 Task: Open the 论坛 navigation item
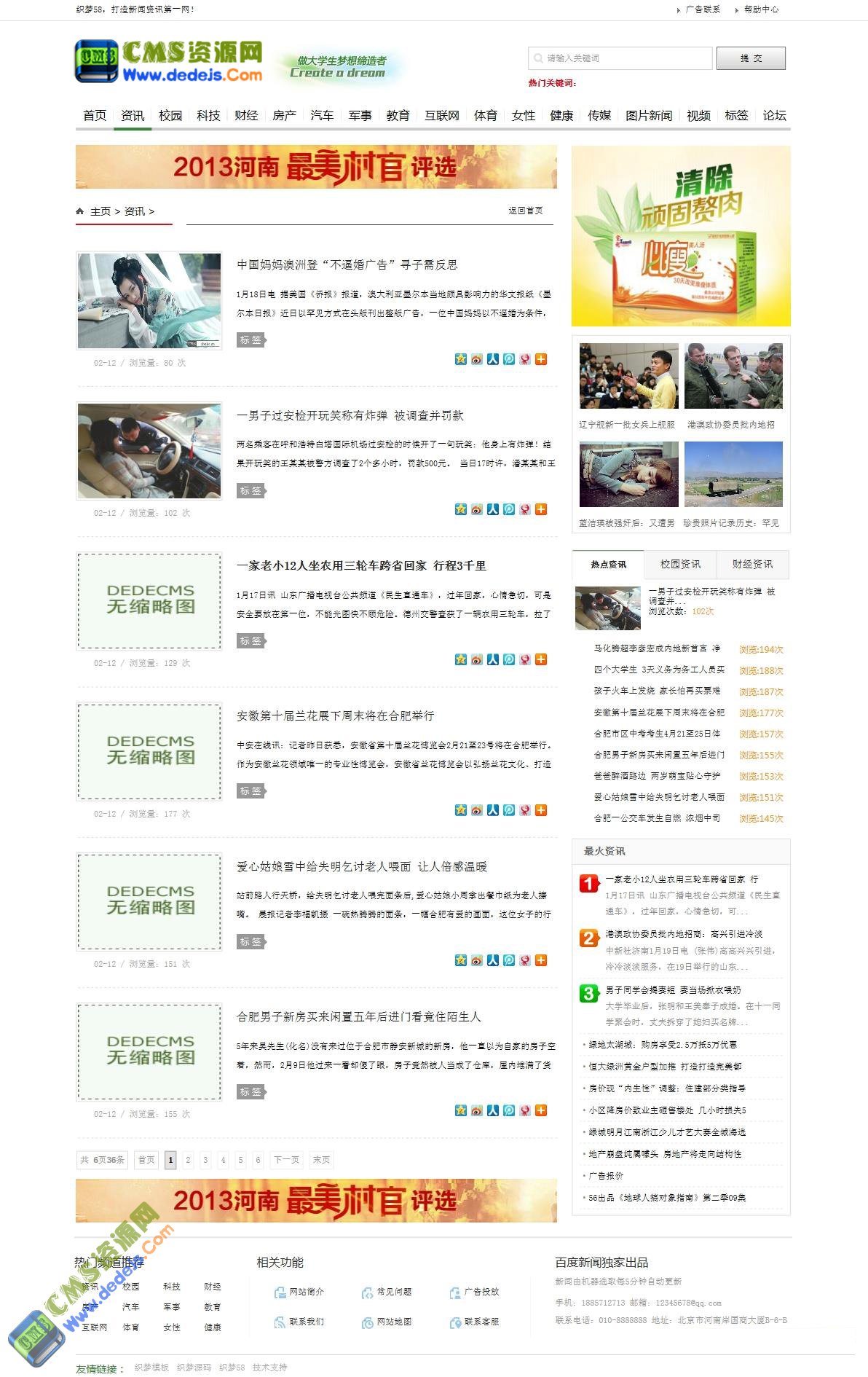pos(774,115)
